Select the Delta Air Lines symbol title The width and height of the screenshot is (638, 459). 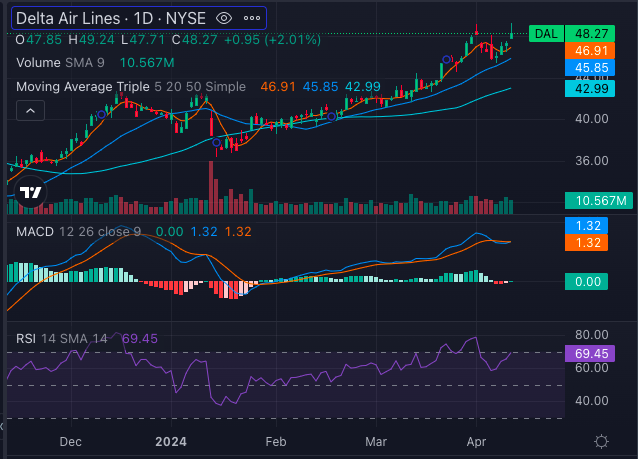tap(111, 18)
